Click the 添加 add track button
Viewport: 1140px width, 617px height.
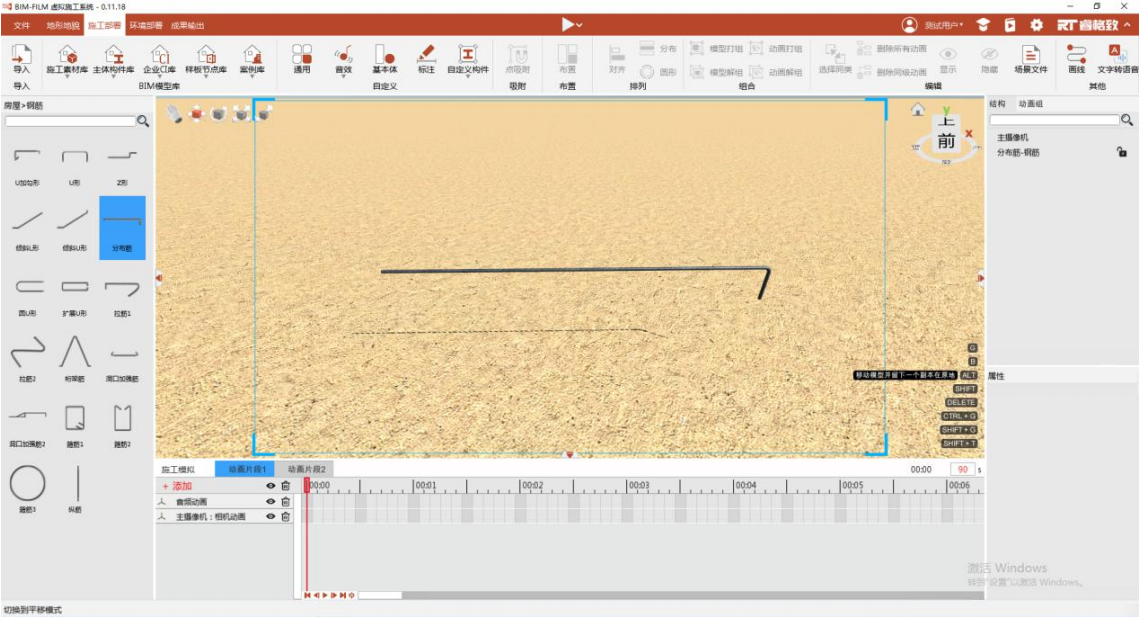pos(177,486)
